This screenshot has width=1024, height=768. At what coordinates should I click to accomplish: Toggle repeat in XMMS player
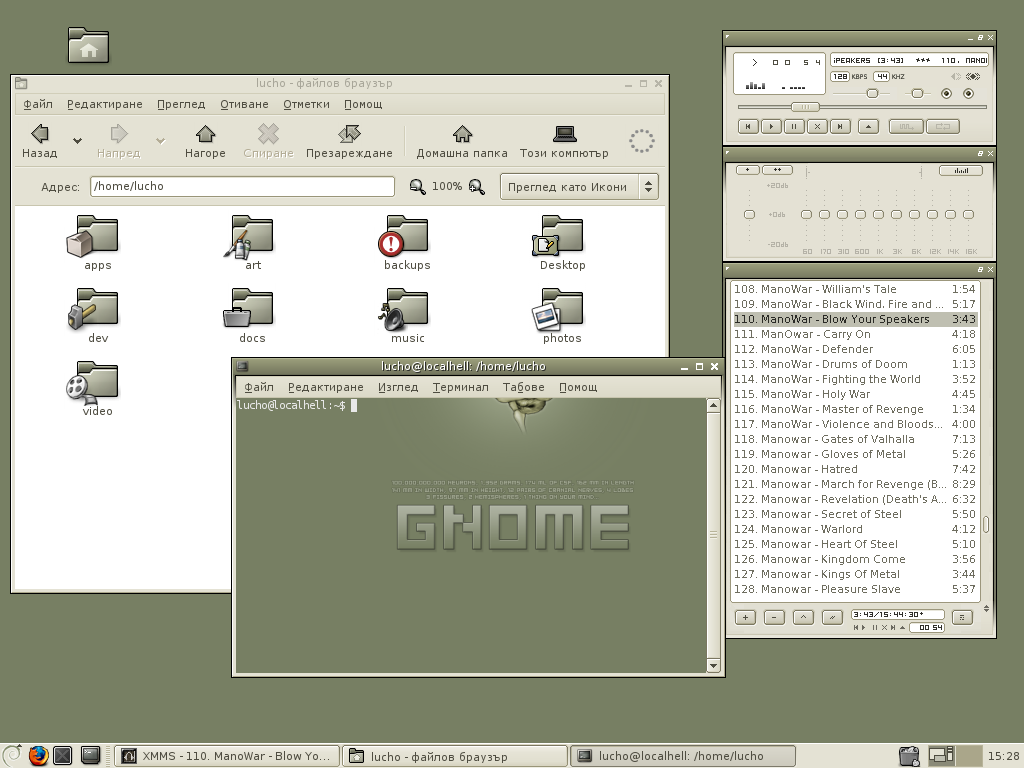tap(943, 127)
